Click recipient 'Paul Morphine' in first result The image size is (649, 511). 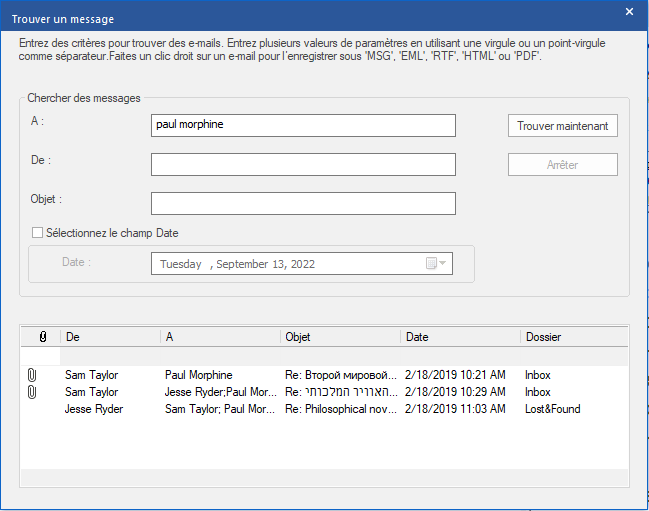tap(199, 375)
